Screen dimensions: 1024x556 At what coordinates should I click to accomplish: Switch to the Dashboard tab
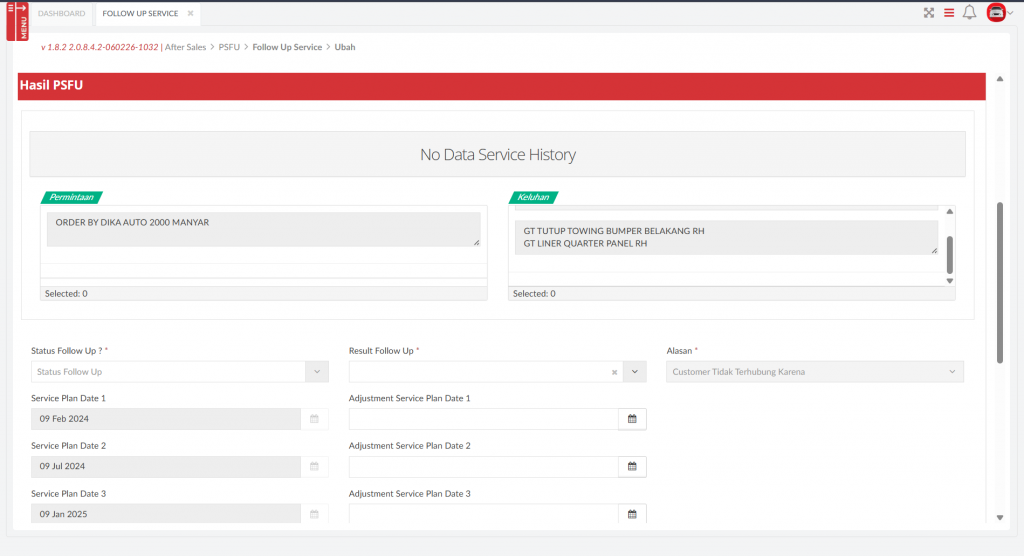click(61, 13)
